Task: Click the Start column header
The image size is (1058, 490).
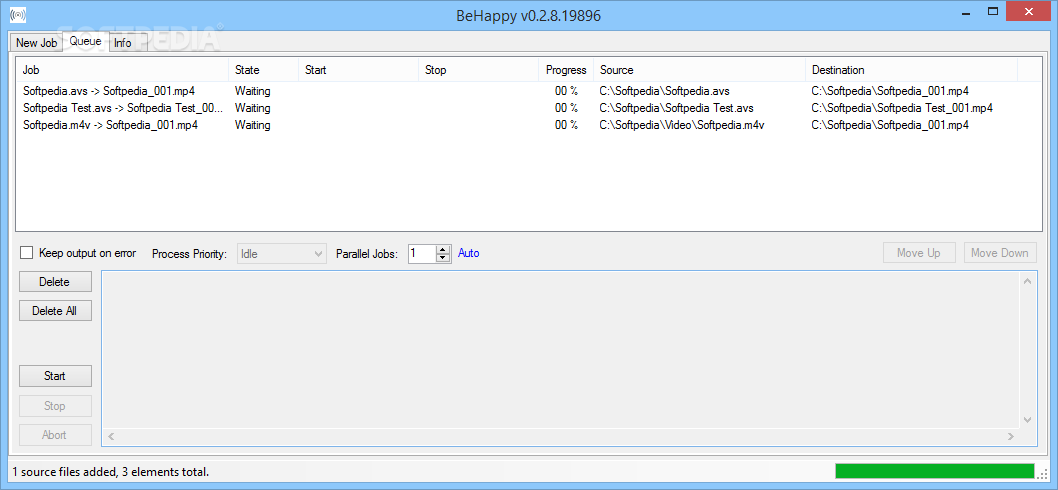Action: 358,70
